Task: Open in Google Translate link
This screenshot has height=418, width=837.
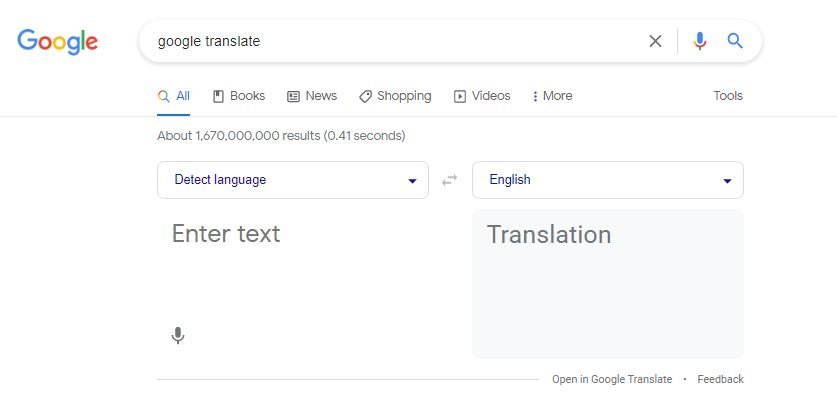Action: tap(612, 379)
